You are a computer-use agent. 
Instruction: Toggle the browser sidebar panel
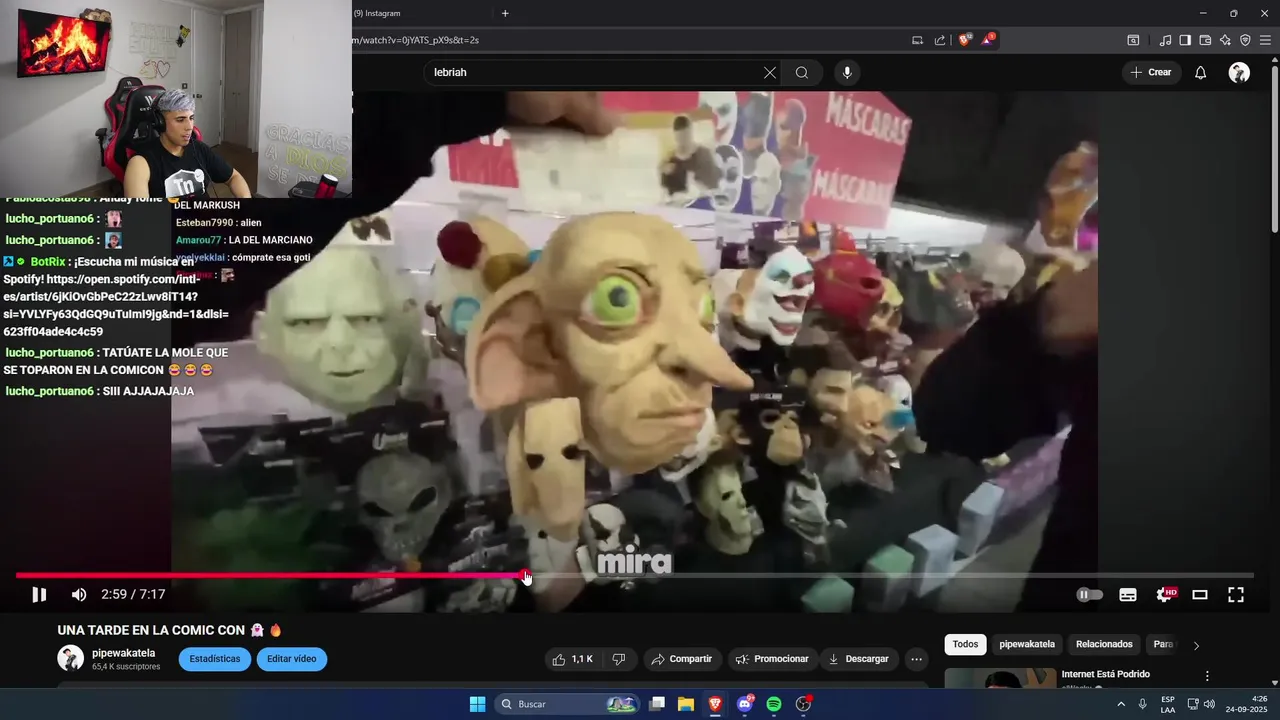pos(1185,40)
